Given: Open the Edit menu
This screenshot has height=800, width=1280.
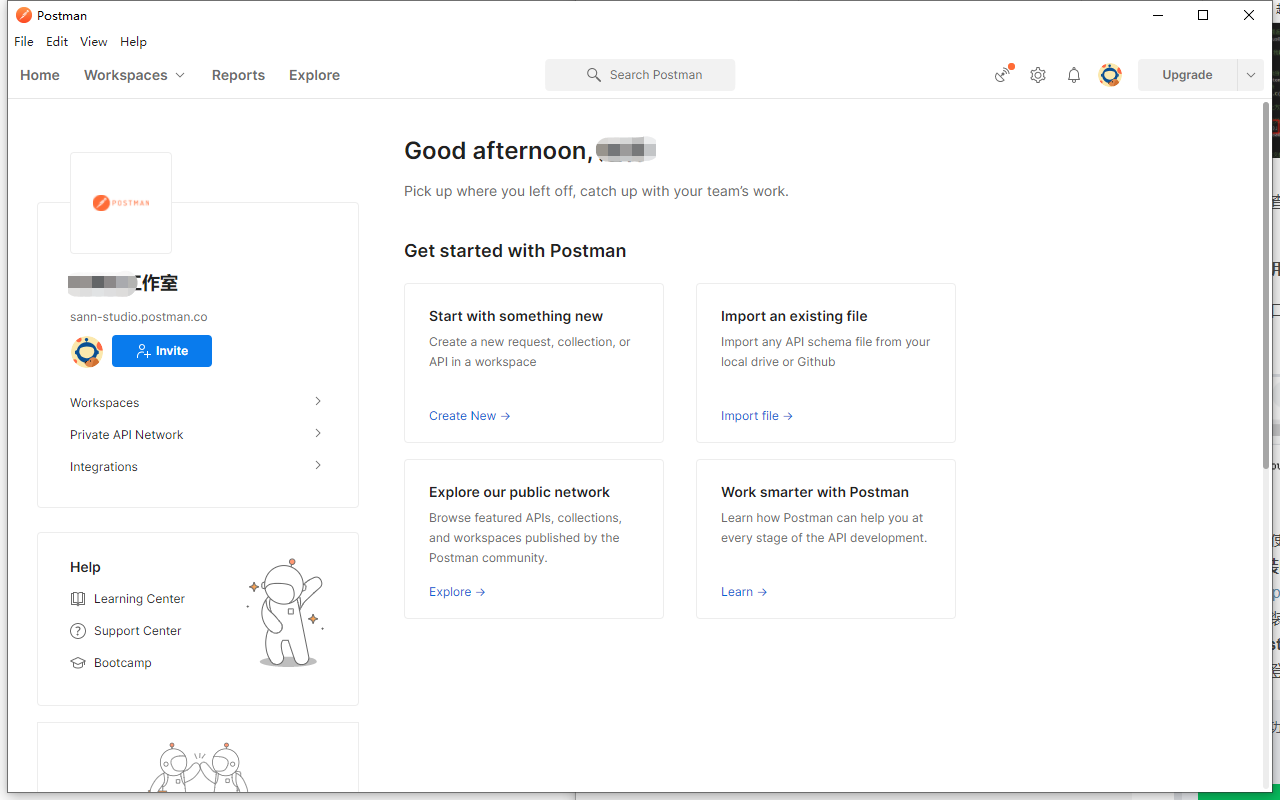Looking at the screenshot, I should pyautogui.click(x=57, y=42).
